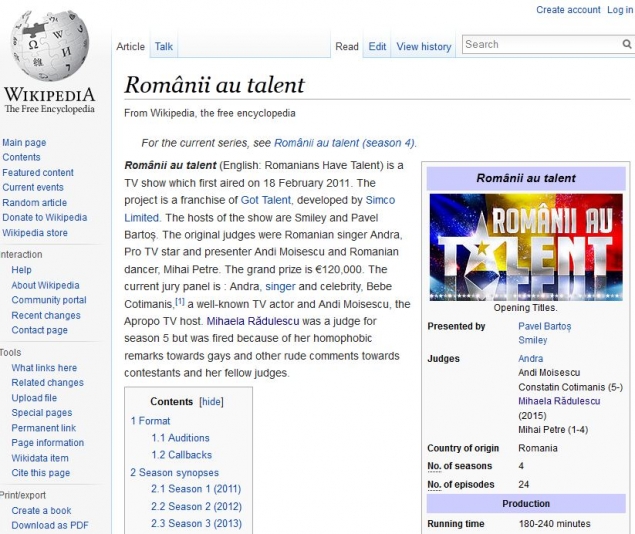Select the Read tab
Viewport: 635px width, 534px height.
tap(347, 47)
